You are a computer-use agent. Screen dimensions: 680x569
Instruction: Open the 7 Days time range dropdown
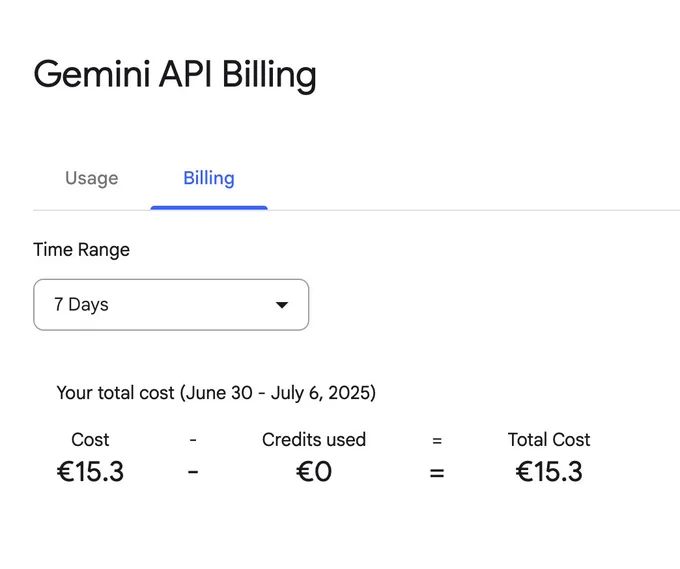171,304
